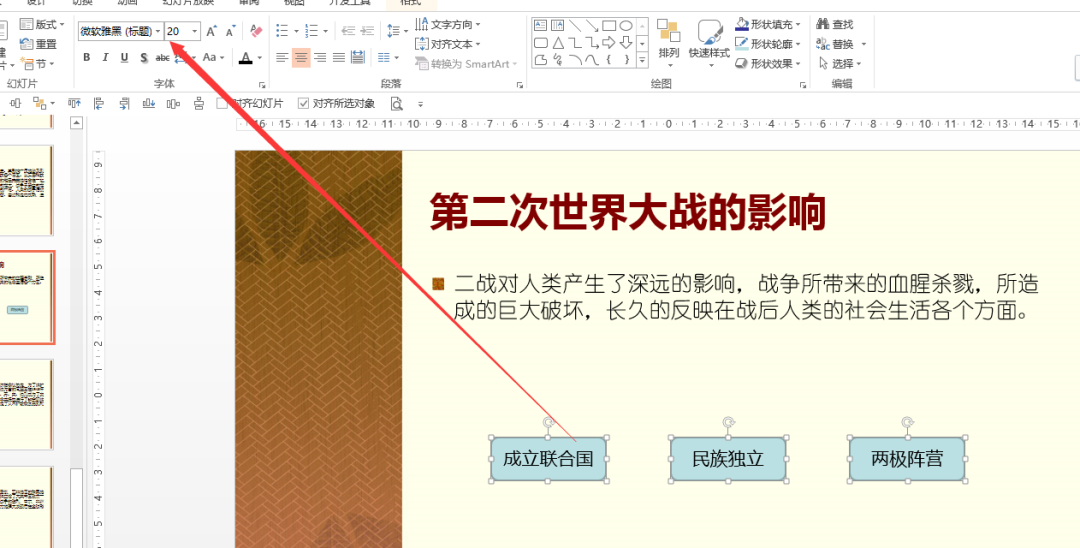Open the font name dropdown

158,31
